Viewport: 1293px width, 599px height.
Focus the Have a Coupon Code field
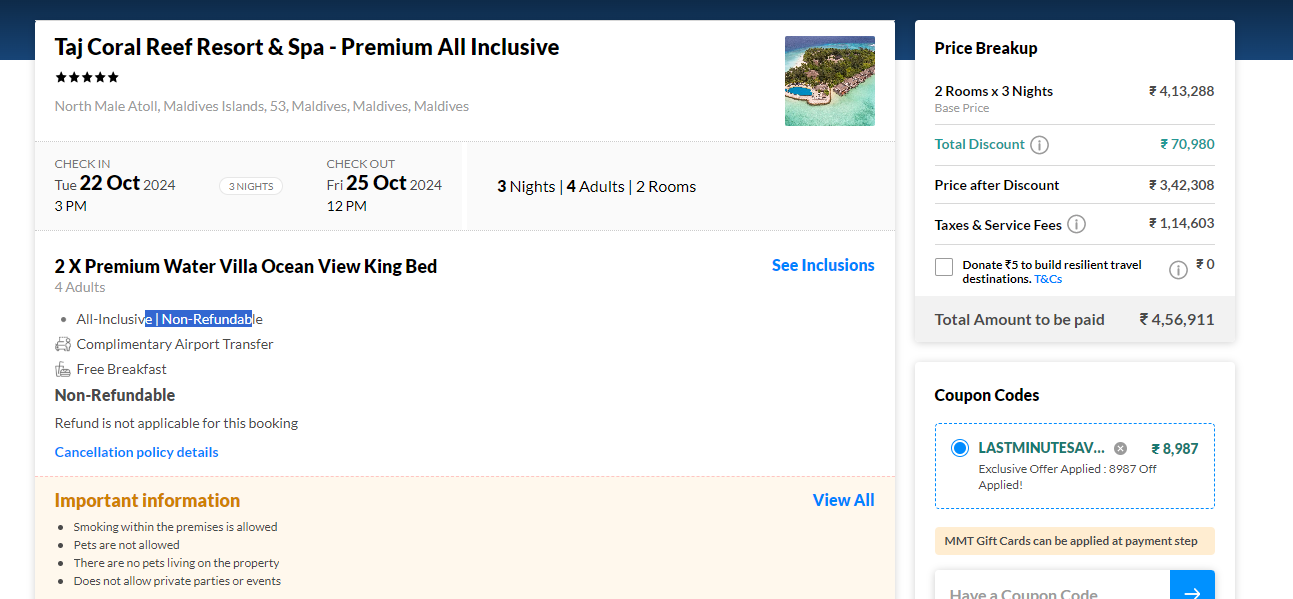pyautogui.click(x=1052, y=590)
